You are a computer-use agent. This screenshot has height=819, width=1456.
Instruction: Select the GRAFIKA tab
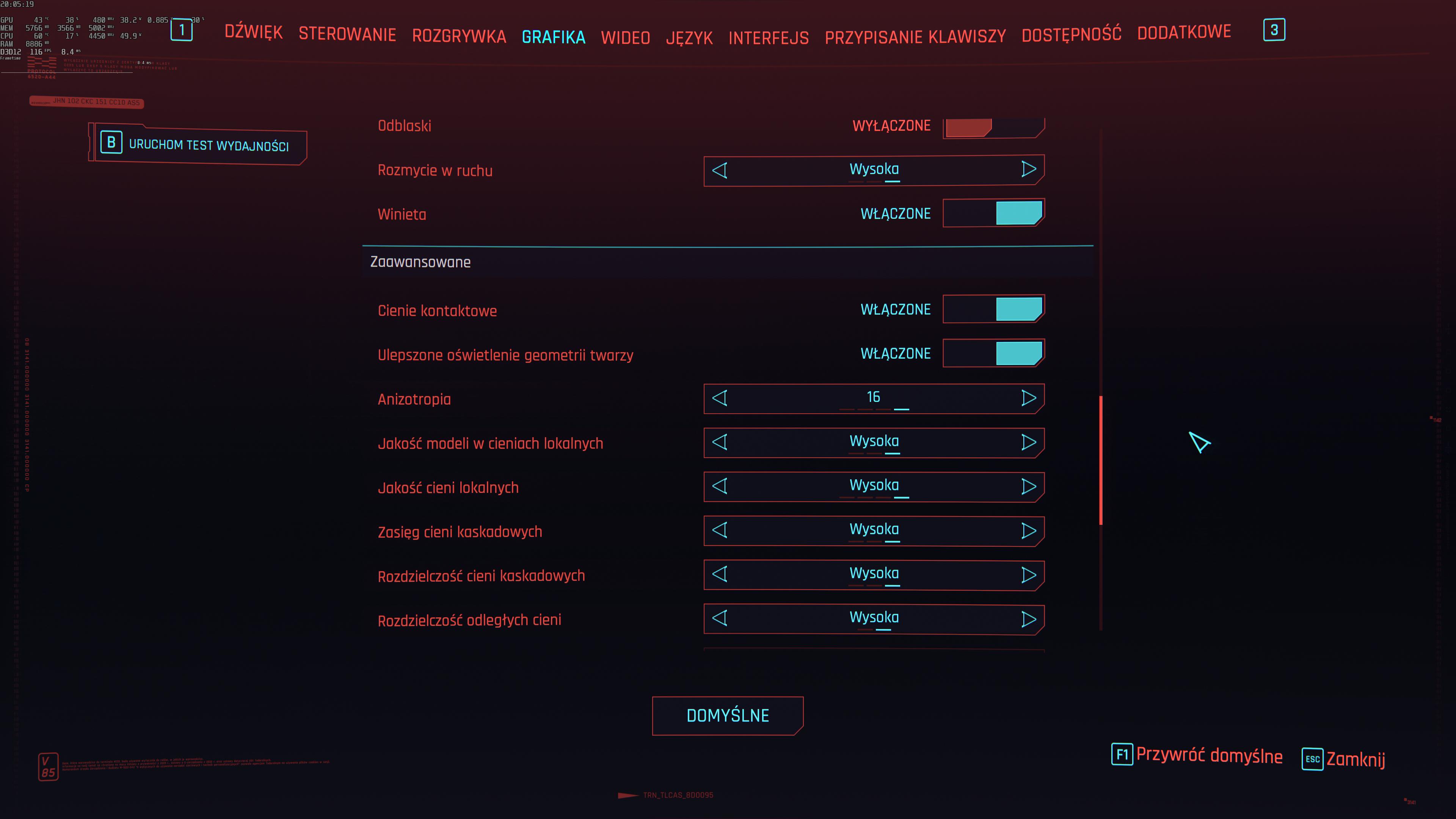(x=553, y=37)
